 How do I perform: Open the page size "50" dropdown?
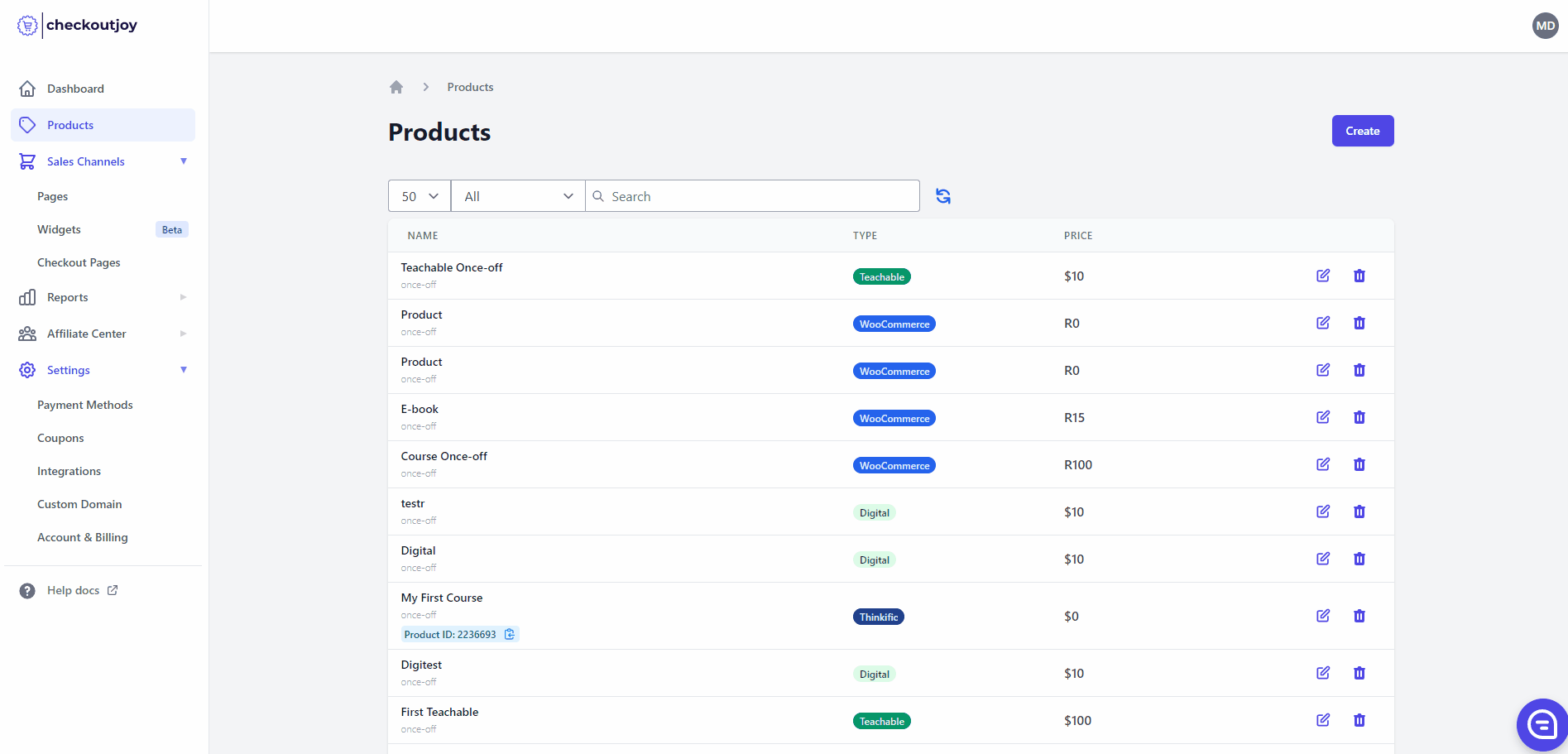coord(419,196)
